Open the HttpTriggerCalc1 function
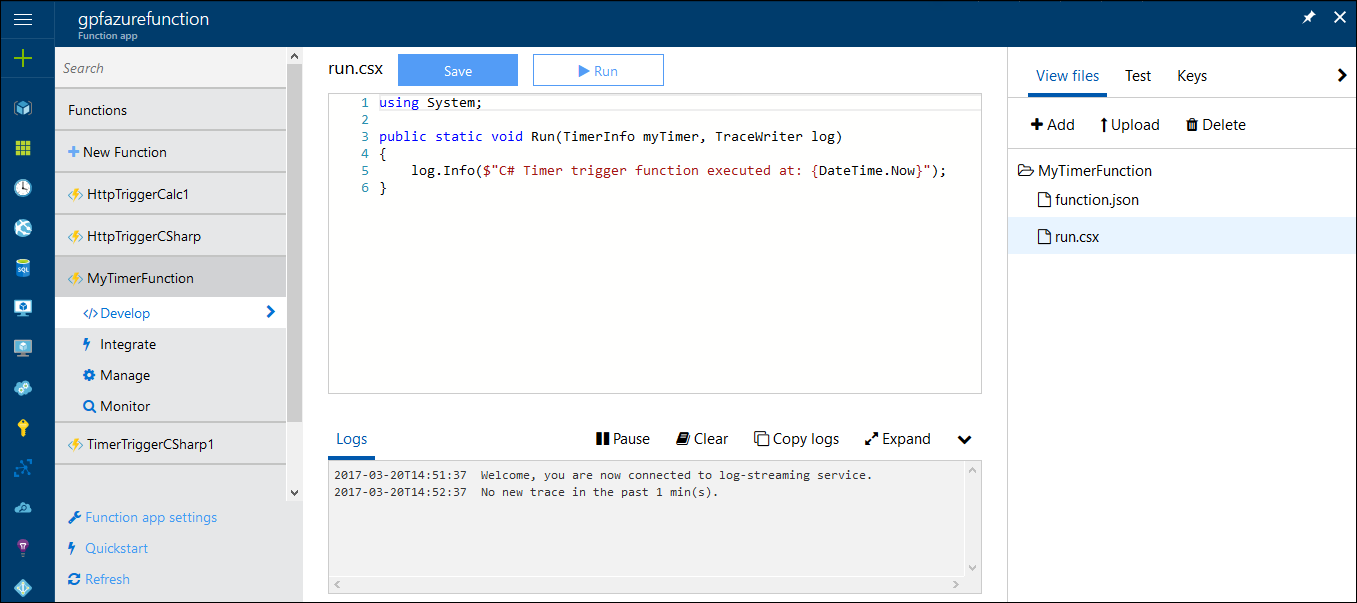 tap(170, 194)
